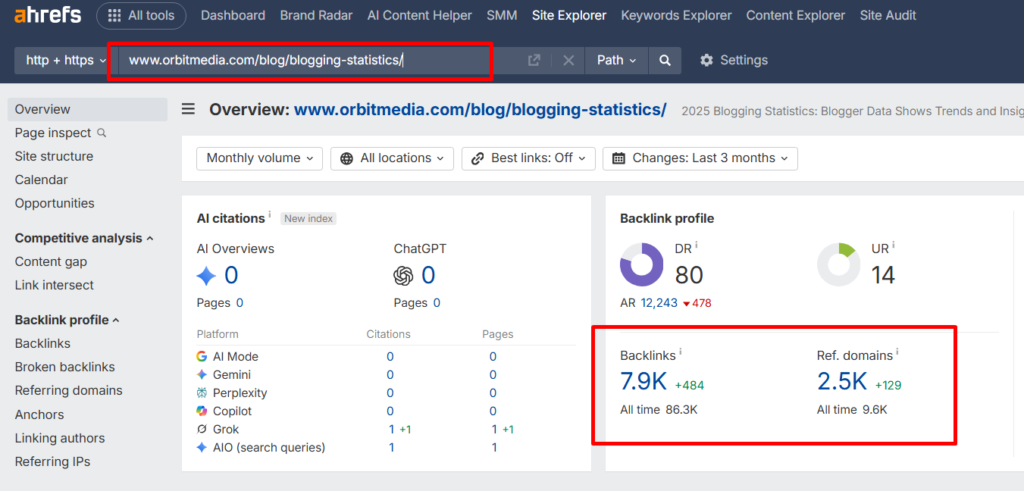Click UR info icon
1024x491 pixels.
pyautogui.click(x=893, y=246)
